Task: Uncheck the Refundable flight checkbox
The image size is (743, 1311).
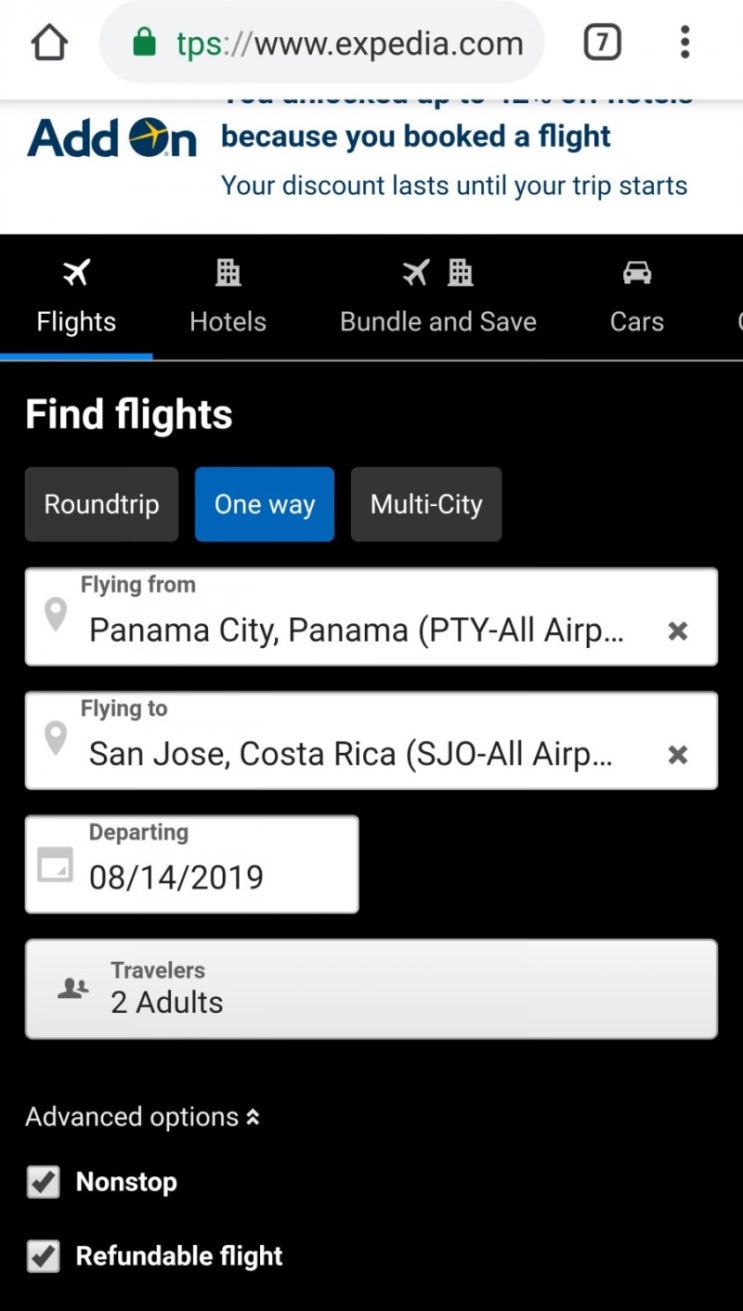Action: click(x=43, y=1256)
